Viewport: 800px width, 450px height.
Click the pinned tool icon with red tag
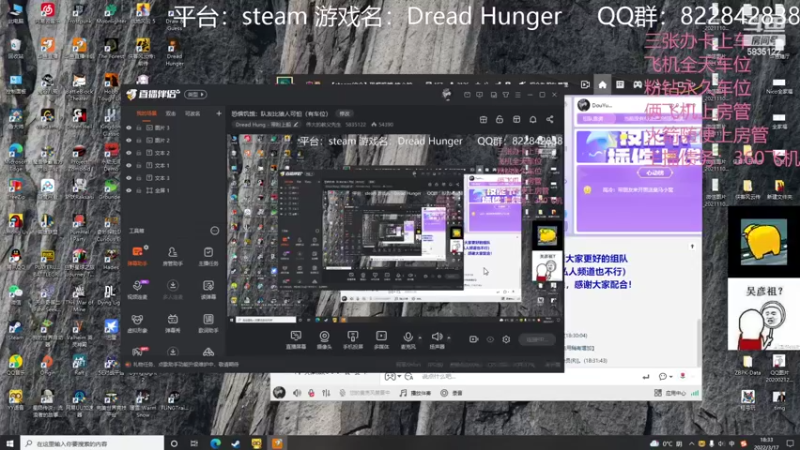click(139, 351)
